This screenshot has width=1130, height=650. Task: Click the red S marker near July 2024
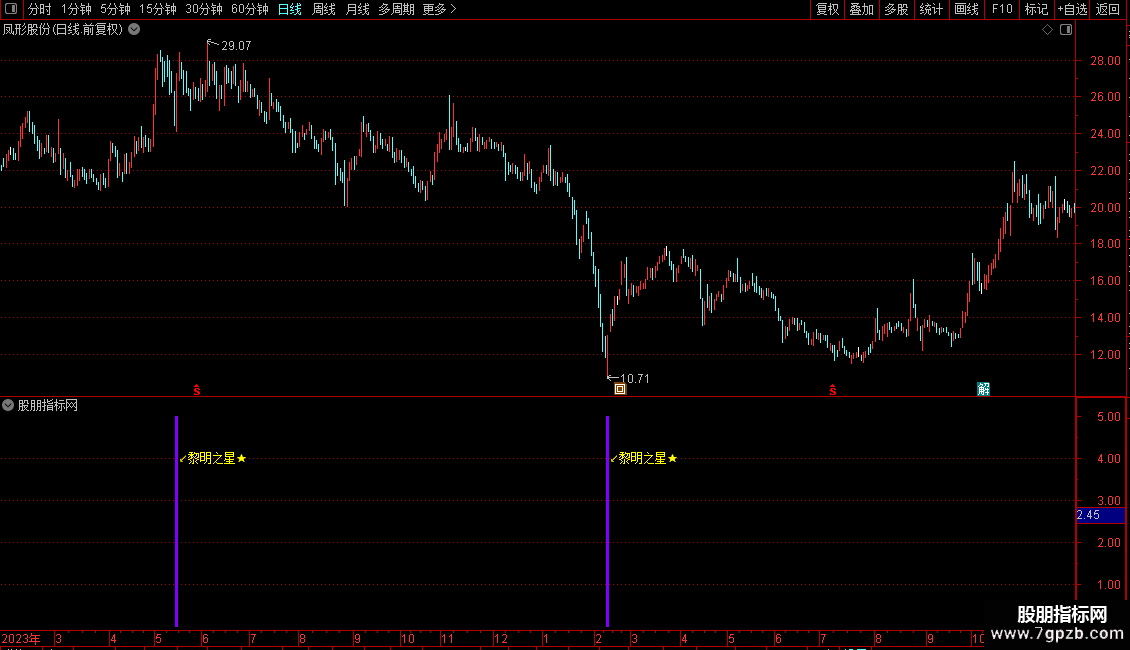(x=832, y=390)
